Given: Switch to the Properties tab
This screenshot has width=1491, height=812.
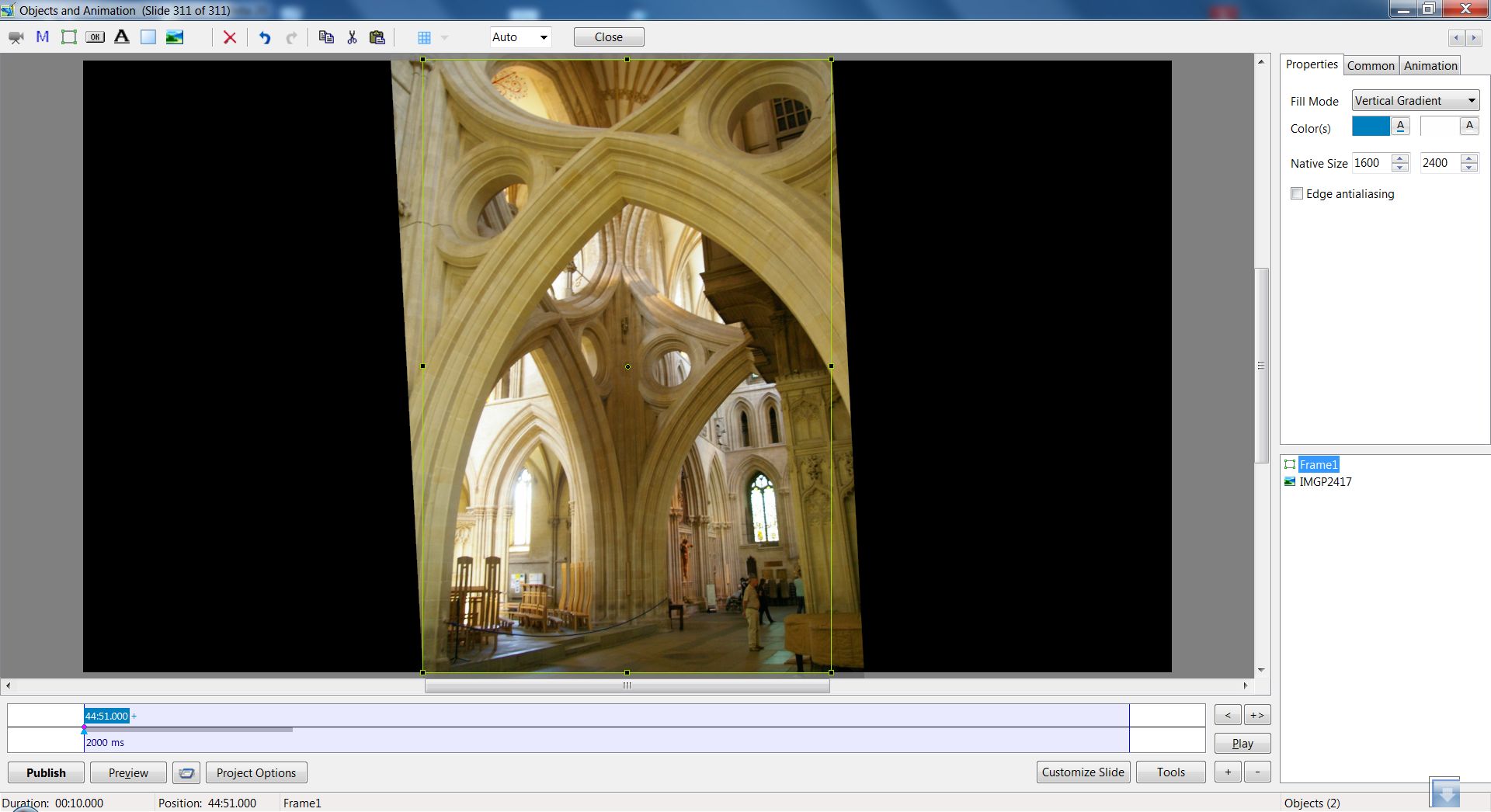Looking at the screenshot, I should click(x=1312, y=64).
